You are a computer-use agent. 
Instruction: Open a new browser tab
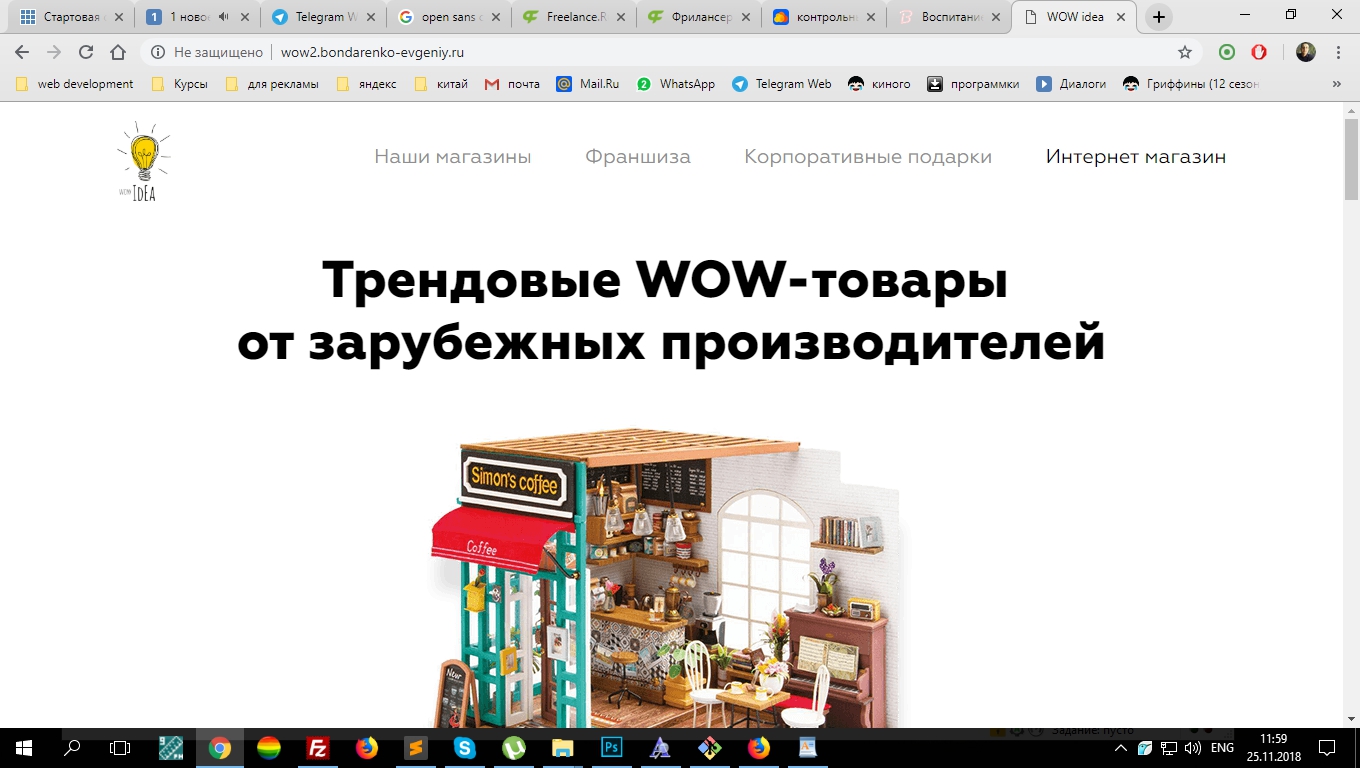[1159, 17]
